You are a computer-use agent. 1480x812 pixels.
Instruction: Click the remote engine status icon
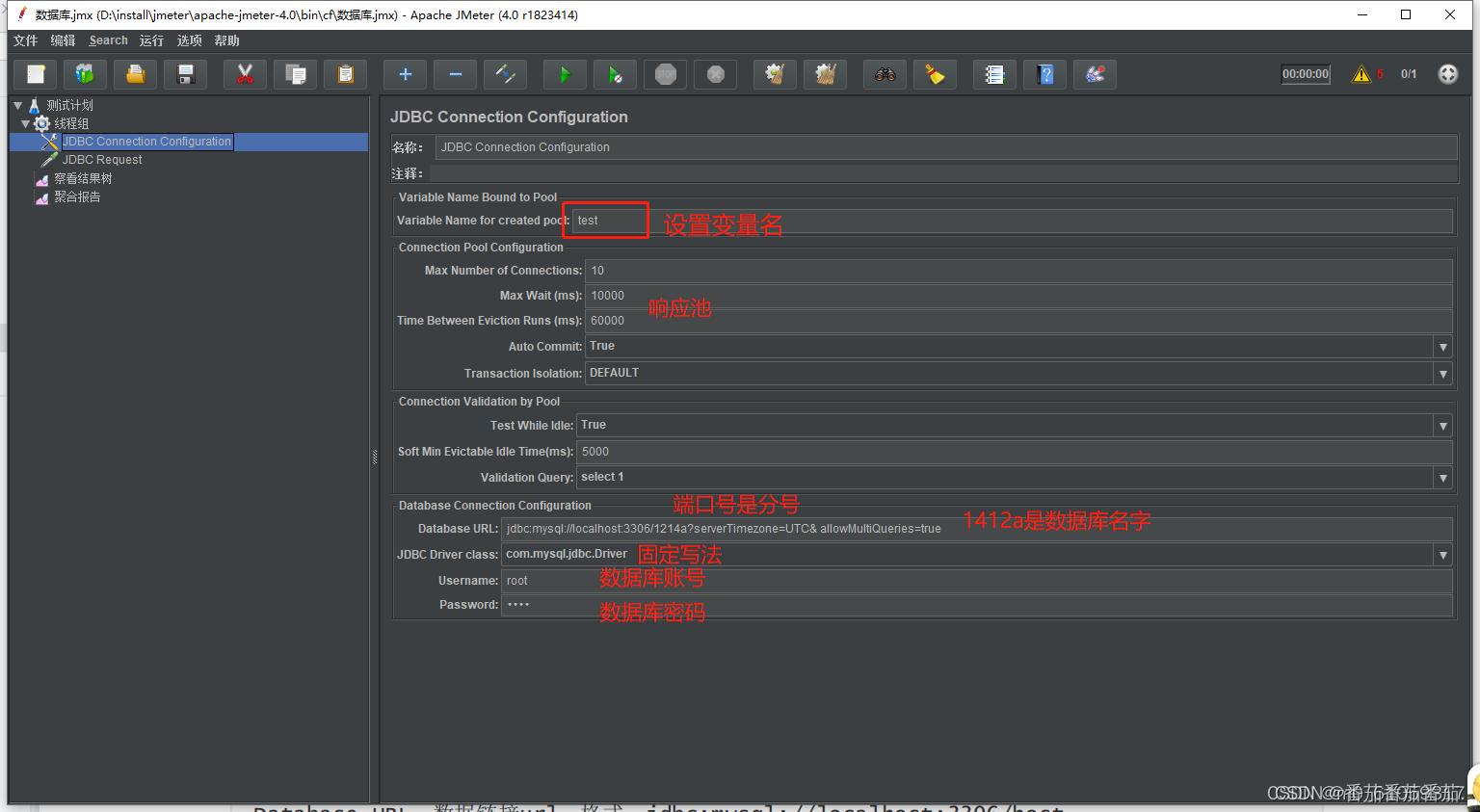pos(1448,74)
